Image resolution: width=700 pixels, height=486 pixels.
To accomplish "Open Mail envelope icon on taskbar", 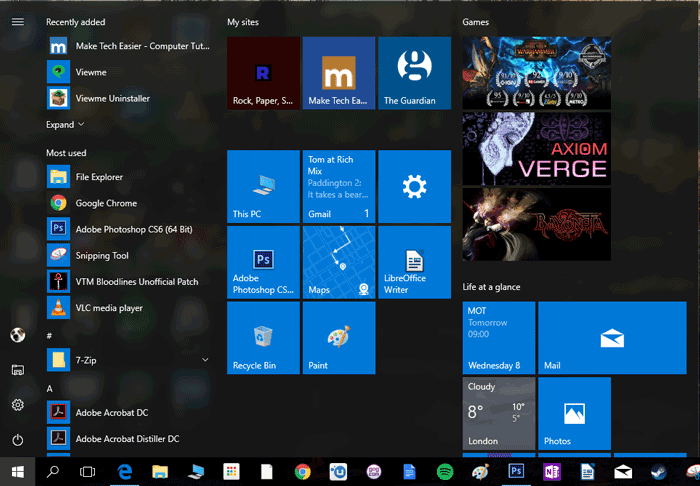I will pos(623,472).
